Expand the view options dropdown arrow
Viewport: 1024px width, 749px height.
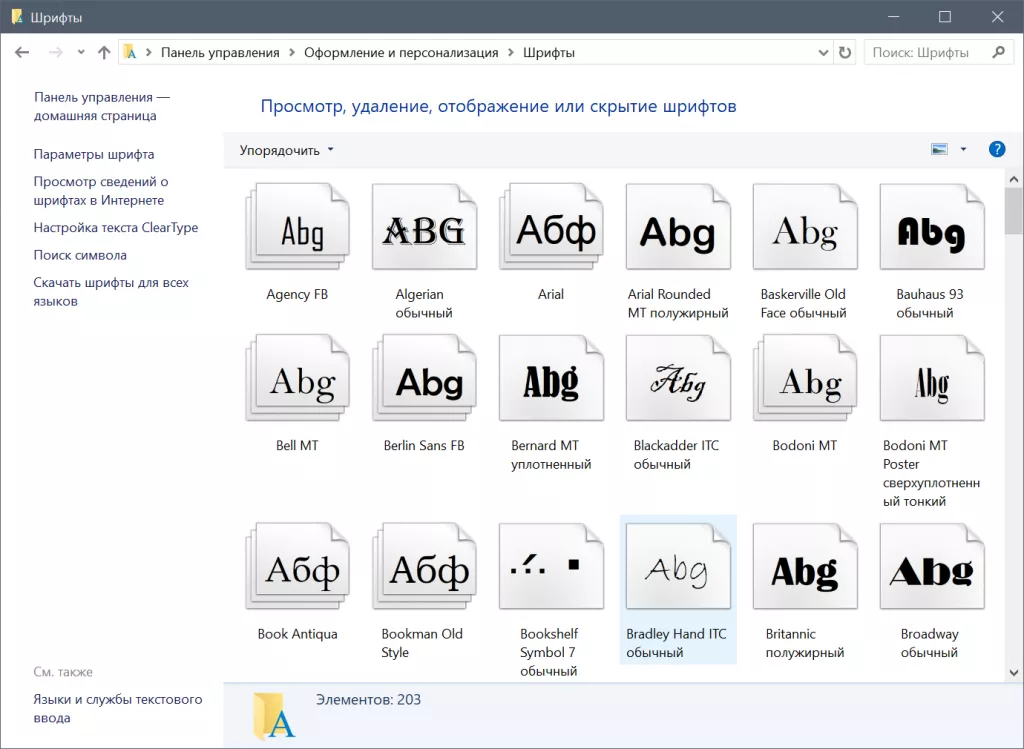(x=963, y=150)
